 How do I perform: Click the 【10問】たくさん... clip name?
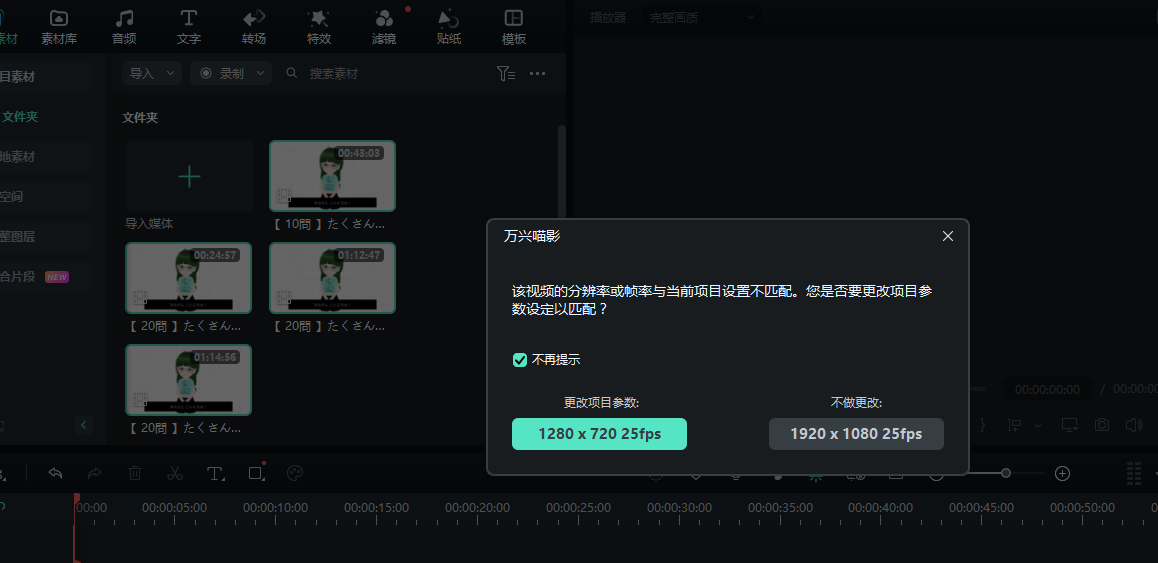[329, 224]
